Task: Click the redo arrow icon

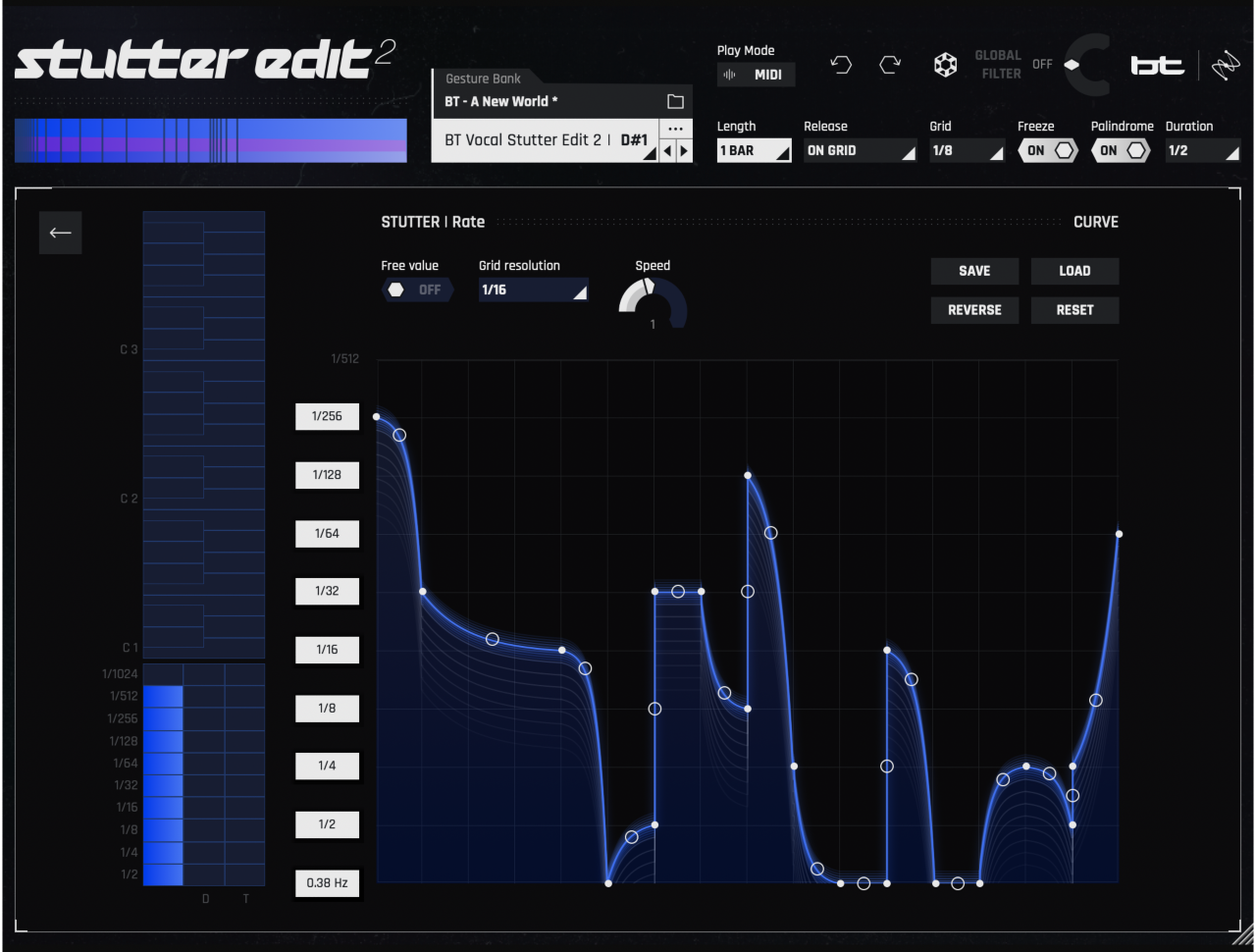Action: [890, 64]
